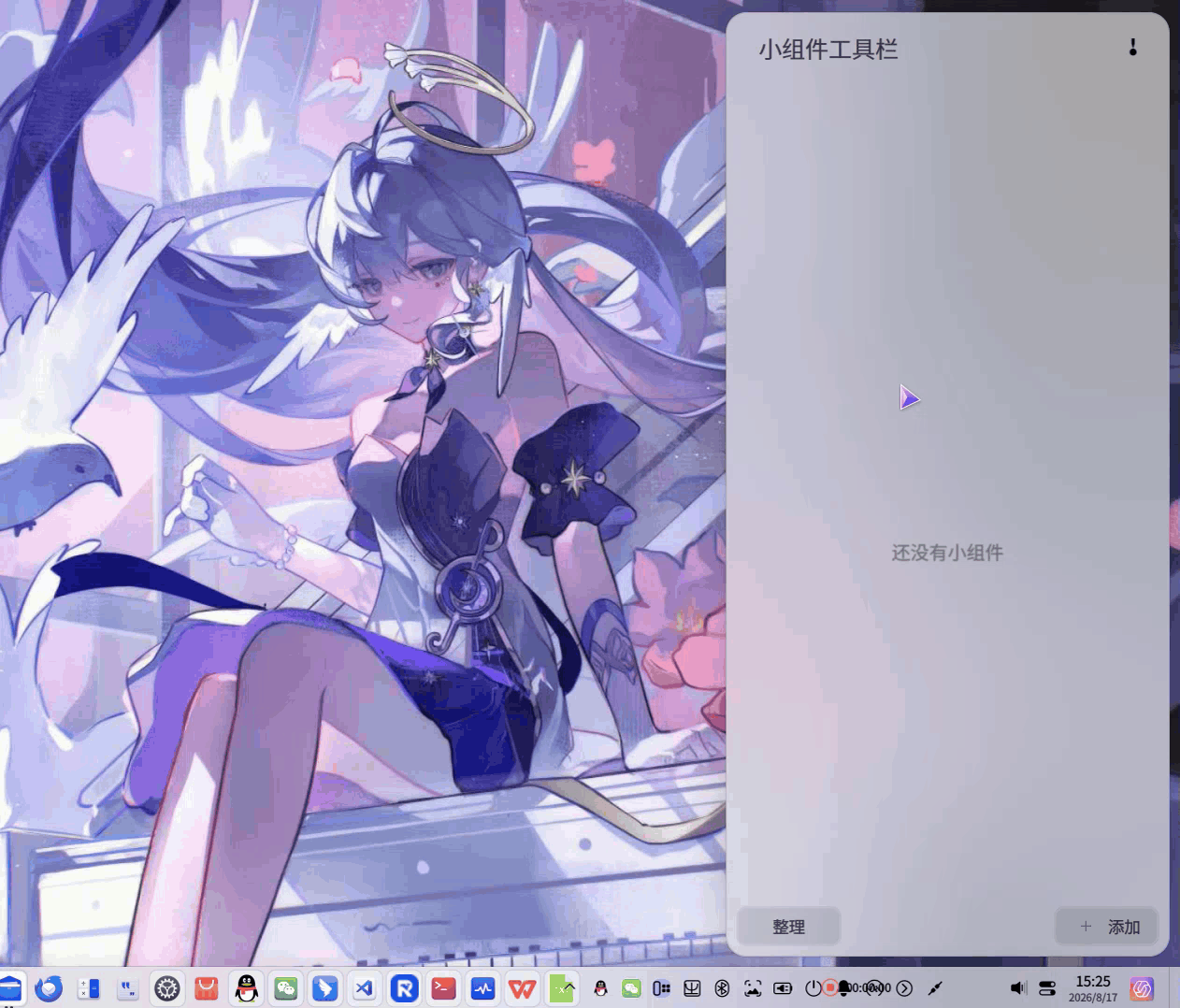Open the widget toolbar more options menu
The height and width of the screenshot is (1008, 1180).
(x=1132, y=48)
